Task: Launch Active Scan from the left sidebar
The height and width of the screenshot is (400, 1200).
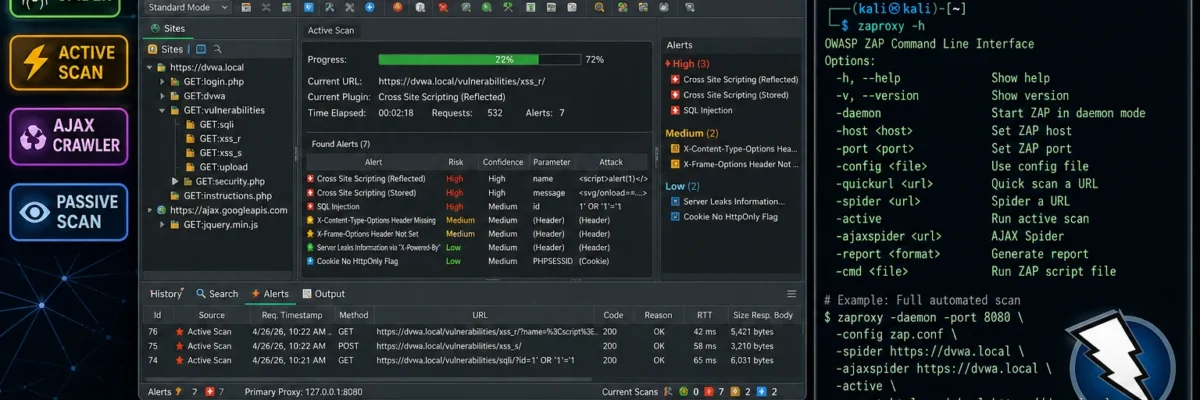Action: point(69,63)
